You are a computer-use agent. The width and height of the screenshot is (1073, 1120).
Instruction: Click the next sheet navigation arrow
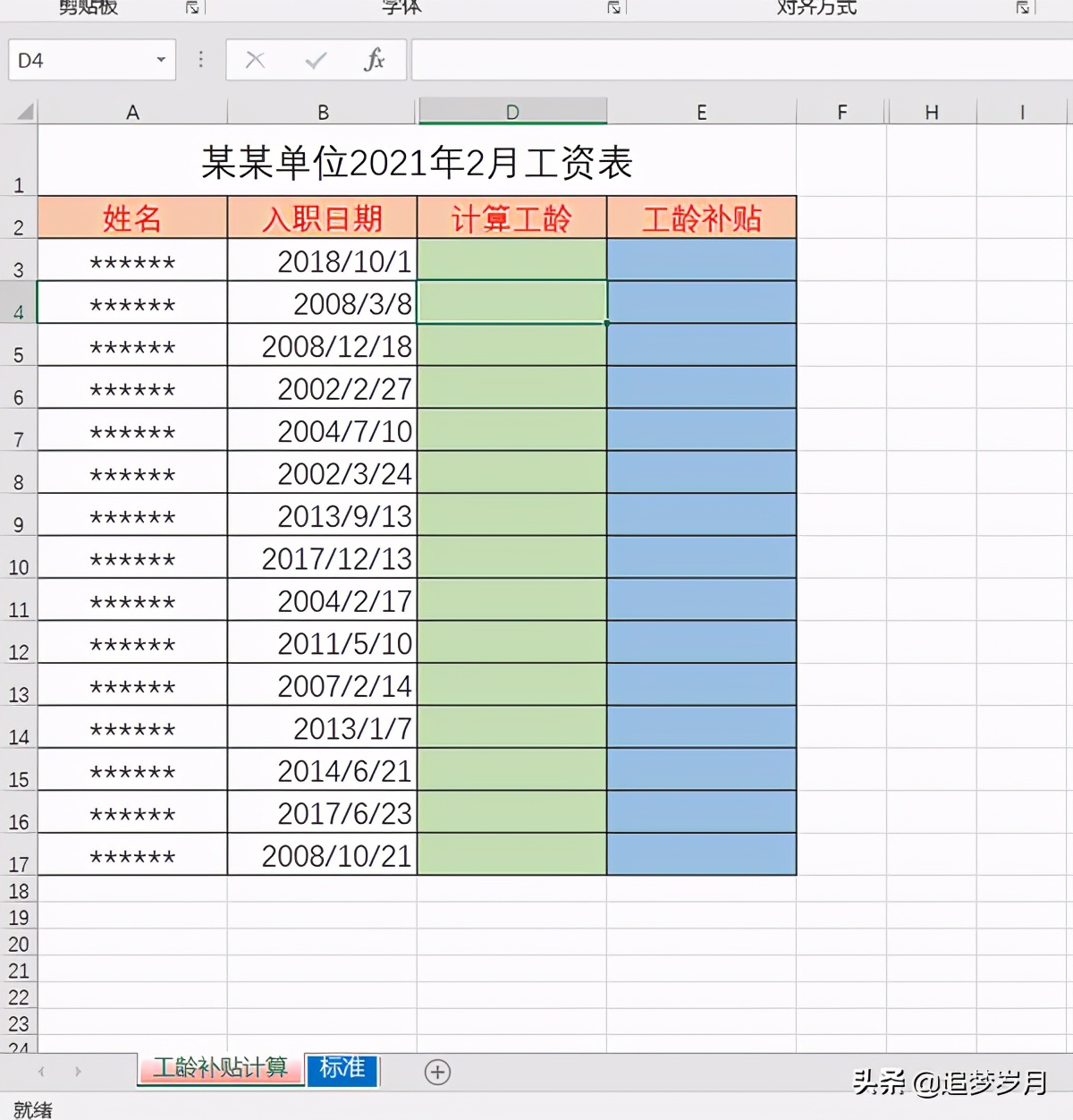click(80, 1072)
